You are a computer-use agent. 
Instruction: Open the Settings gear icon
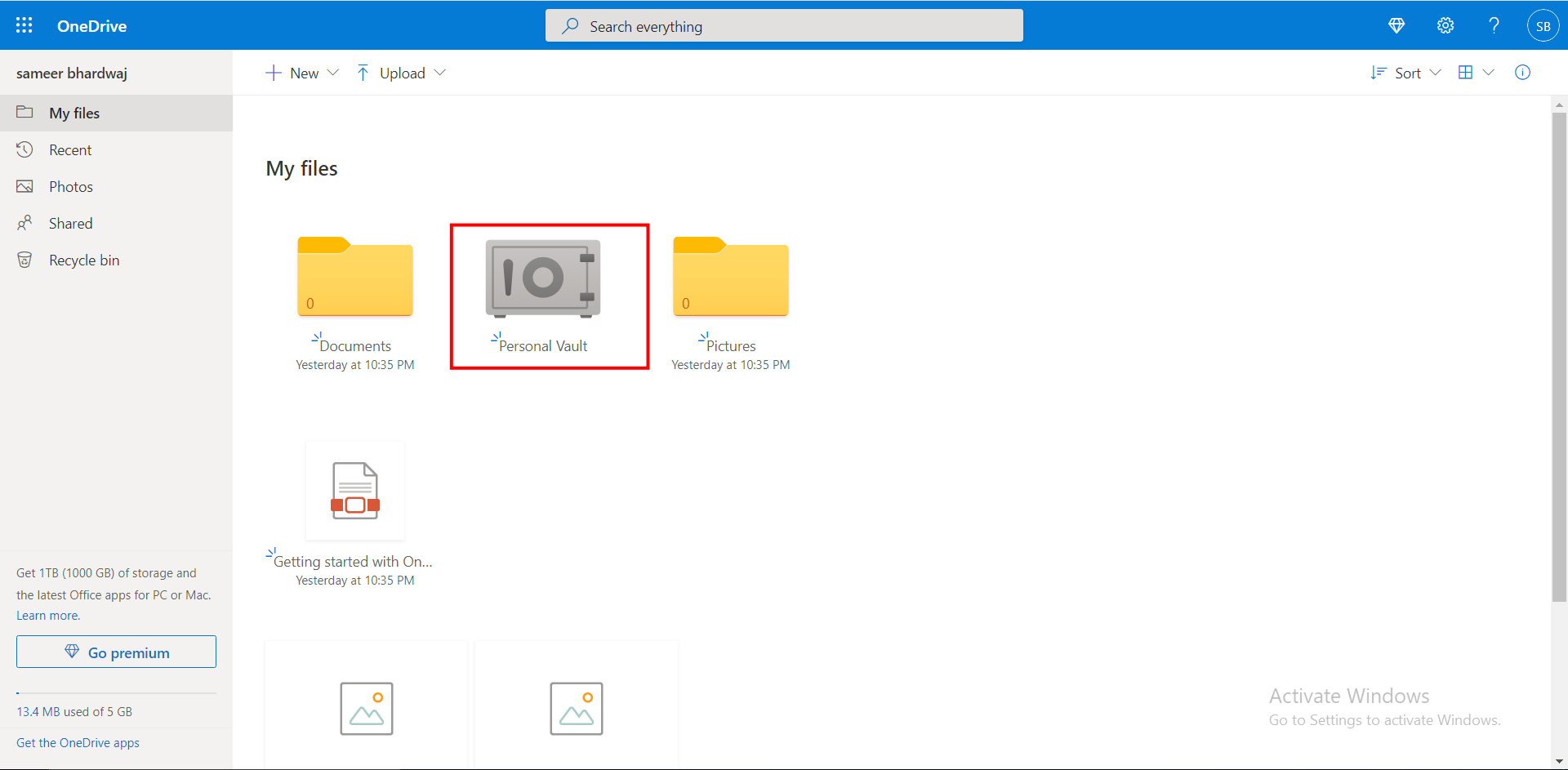[x=1445, y=25]
